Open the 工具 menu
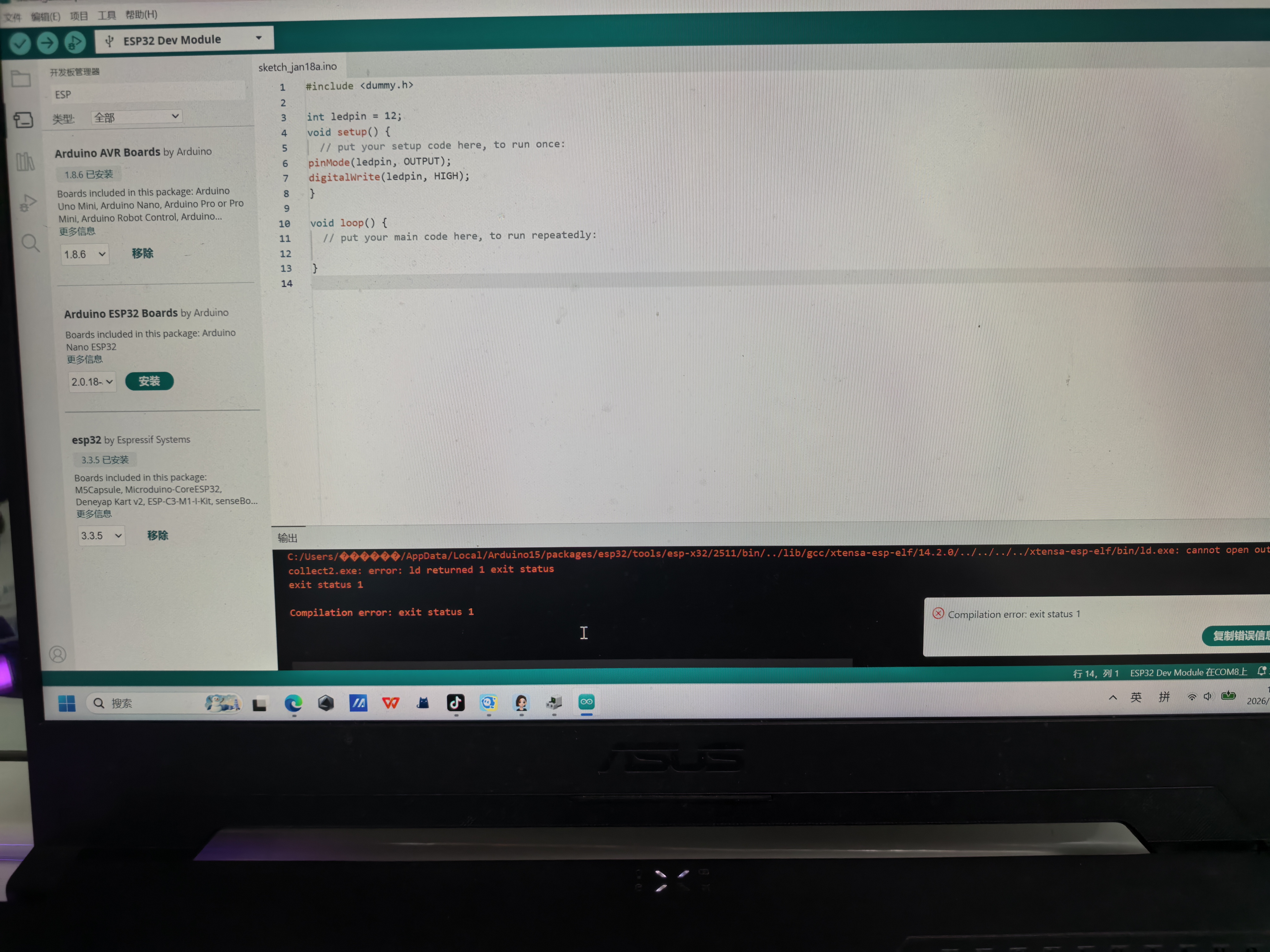Screen dimensions: 1270x952 pos(106,15)
